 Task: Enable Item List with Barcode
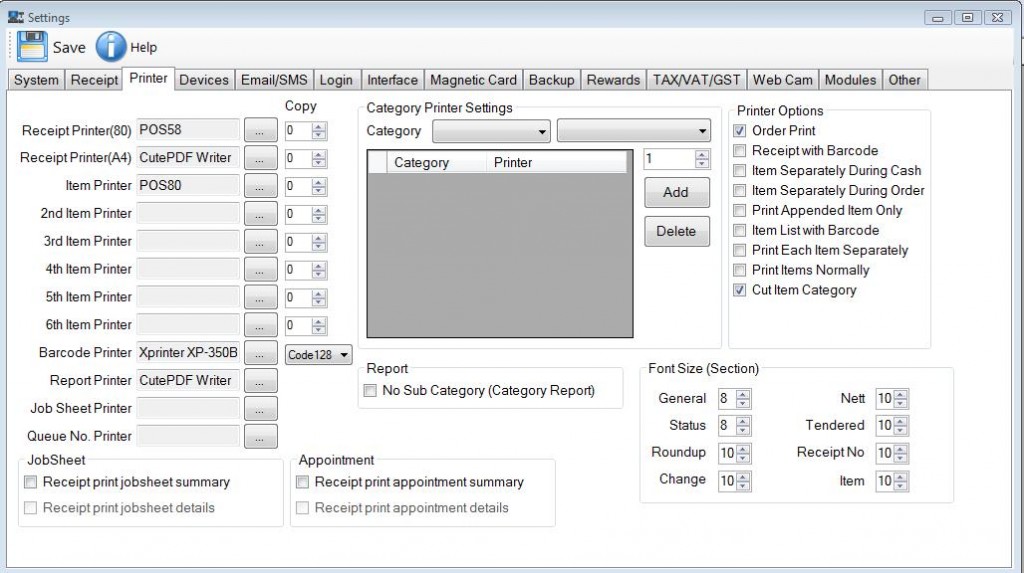point(739,231)
